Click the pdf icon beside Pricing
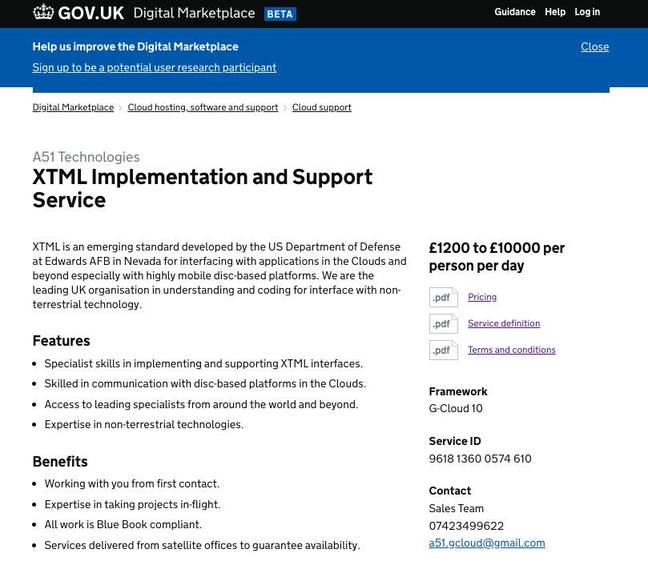The width and height of the screenshot is (648, 569). point(443,297)
